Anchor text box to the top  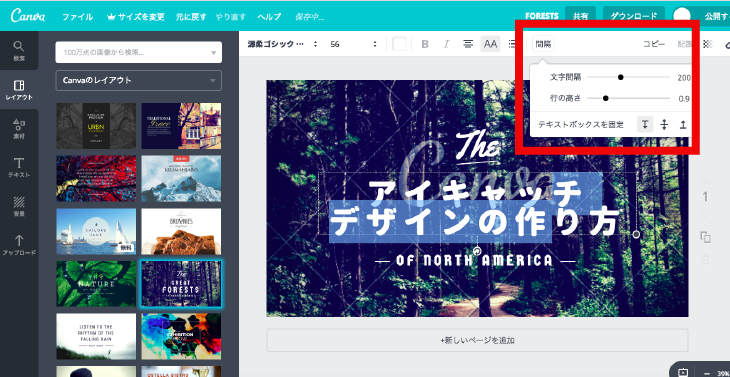pos(645,125)
